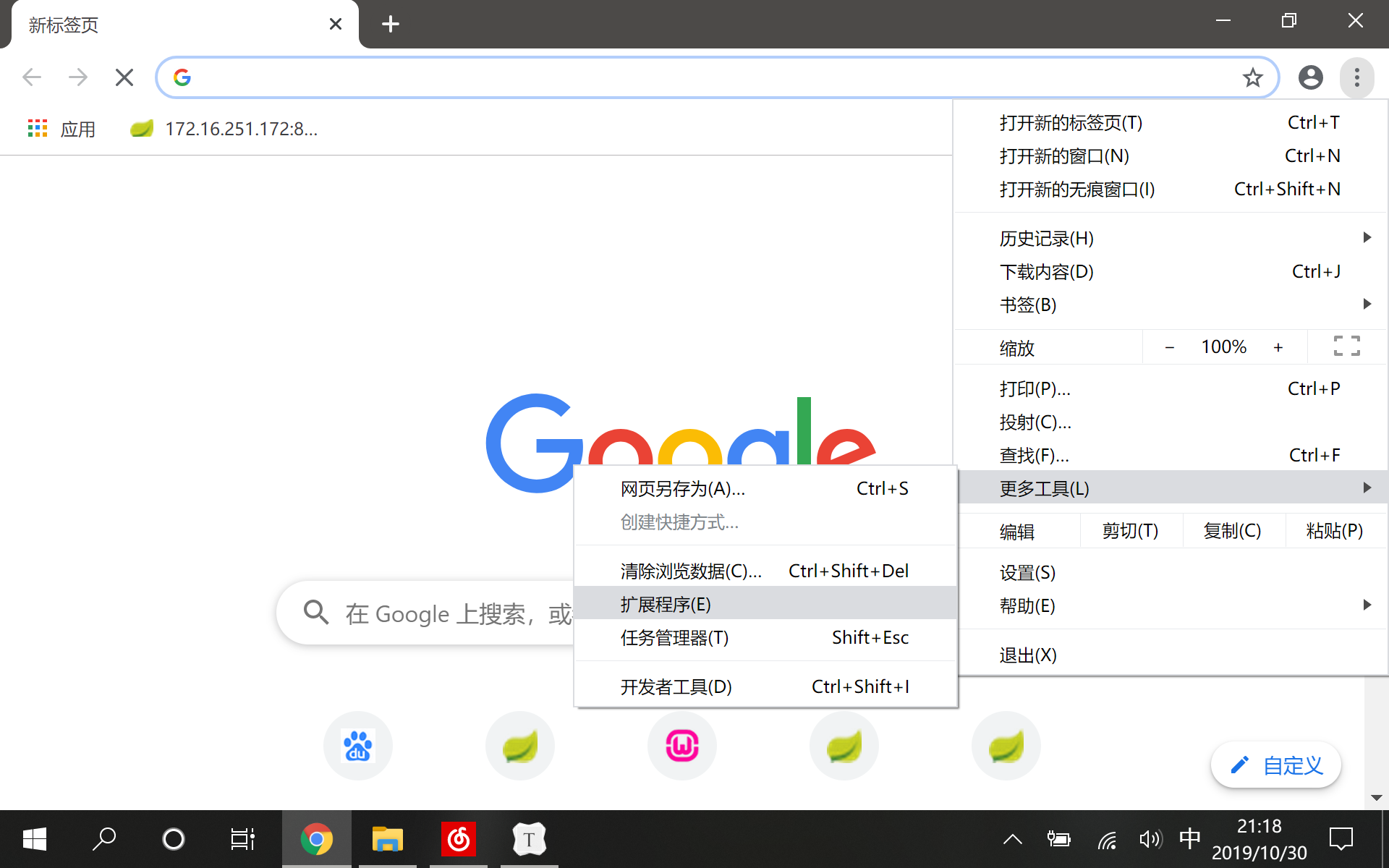Viewport: 1389px width, 868px height.
Task: Increase zoom with the plus button
Action: pyautogui.click(x=1278, y=347)
